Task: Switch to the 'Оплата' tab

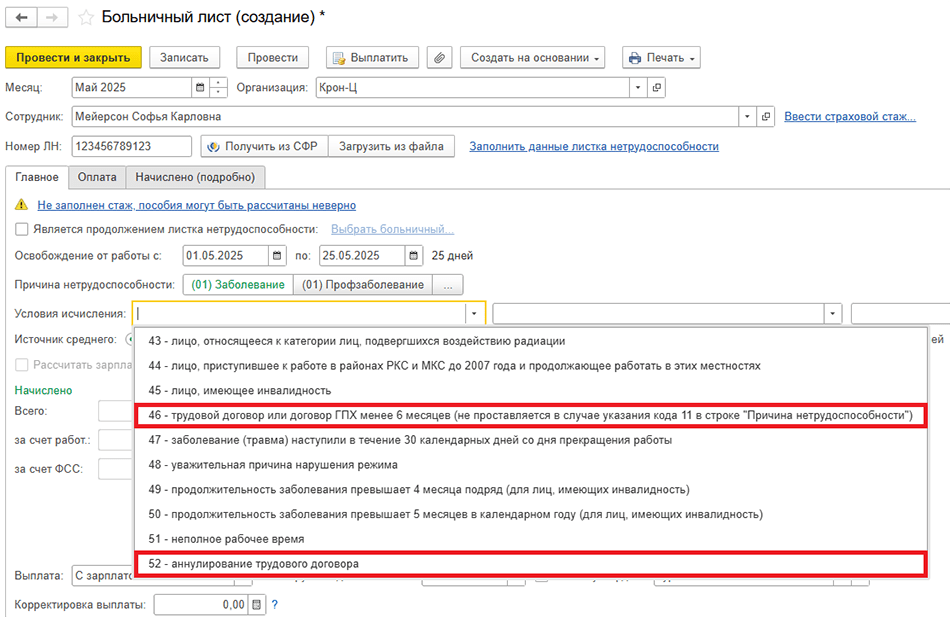Action: [97, 177]
